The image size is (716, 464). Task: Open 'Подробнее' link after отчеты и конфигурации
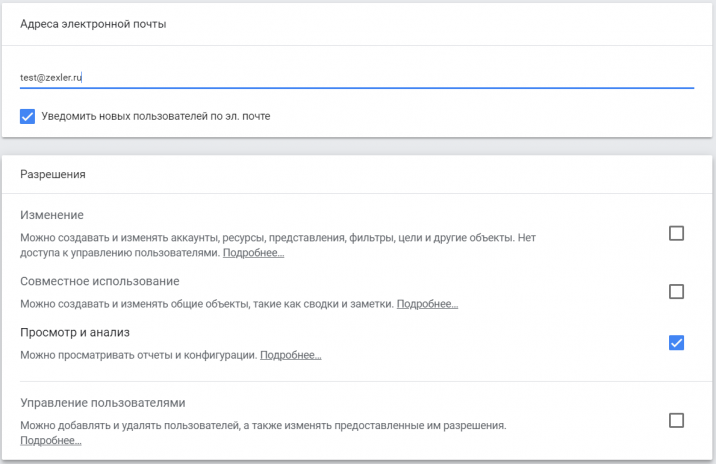(291, 355)
